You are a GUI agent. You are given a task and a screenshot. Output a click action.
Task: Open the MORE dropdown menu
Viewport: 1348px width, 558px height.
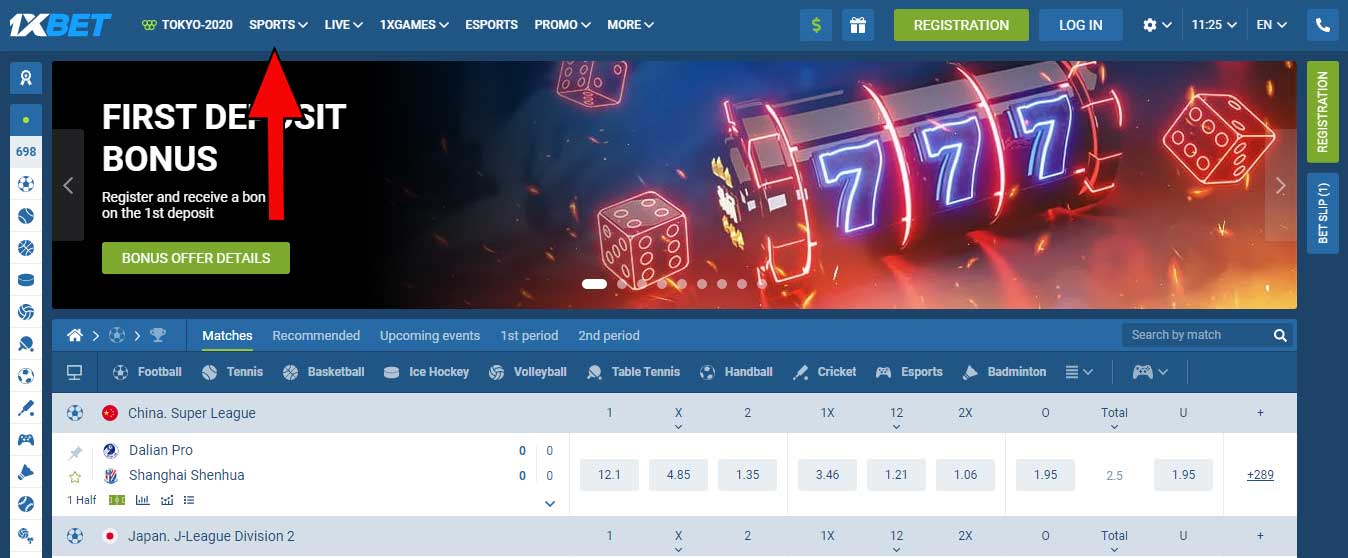[630, 25]
